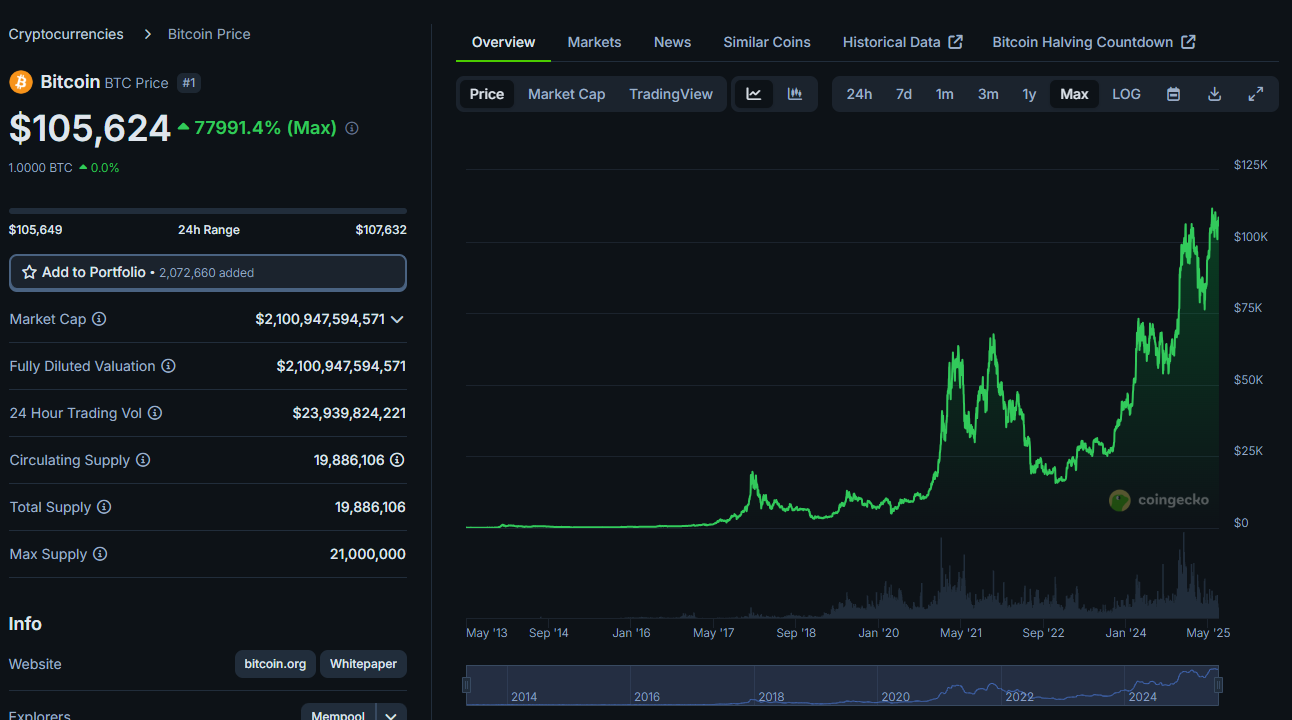Image resolution: width=1292 pixels, height=720 pixels.
Task: Click the $23,939,824,221 trading volume value
Action: pos(349,413)
